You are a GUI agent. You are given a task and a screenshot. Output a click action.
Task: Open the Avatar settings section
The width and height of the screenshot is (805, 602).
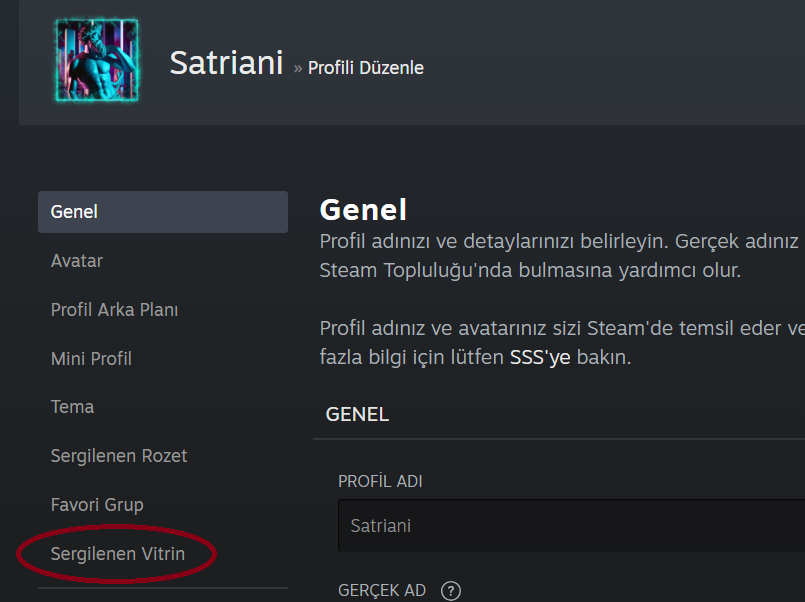(76, 261)
